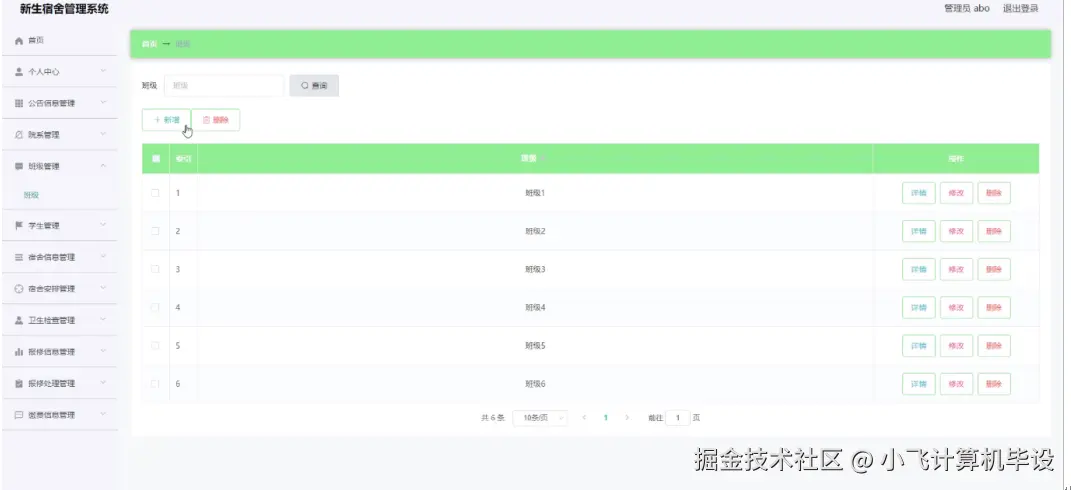Click the person icon beside 卫生检查管理

(19, 320)
